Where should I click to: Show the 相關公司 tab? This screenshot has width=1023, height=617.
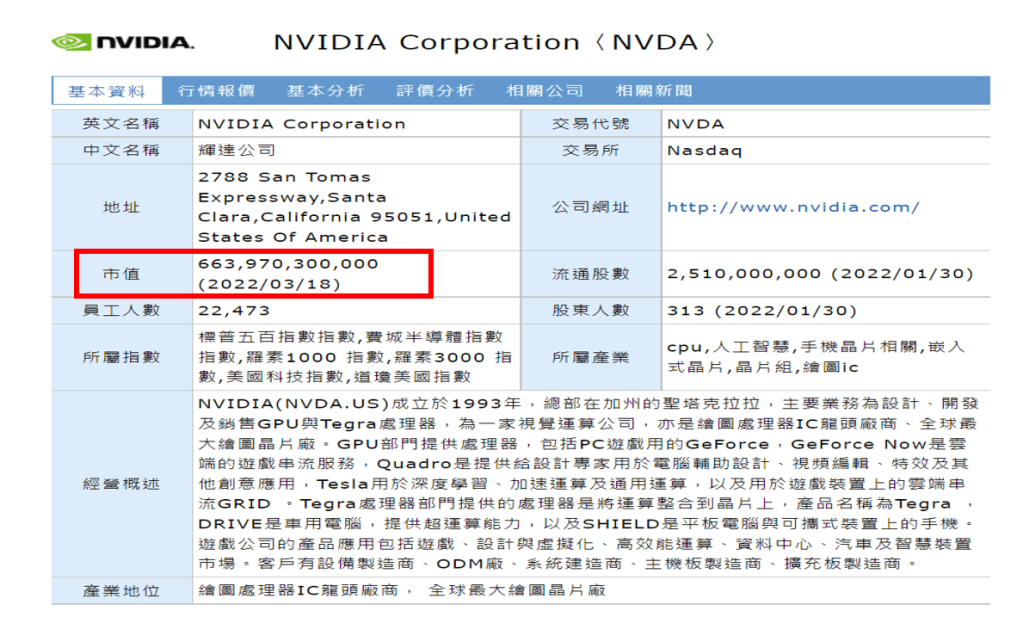(x=544, y=91)
